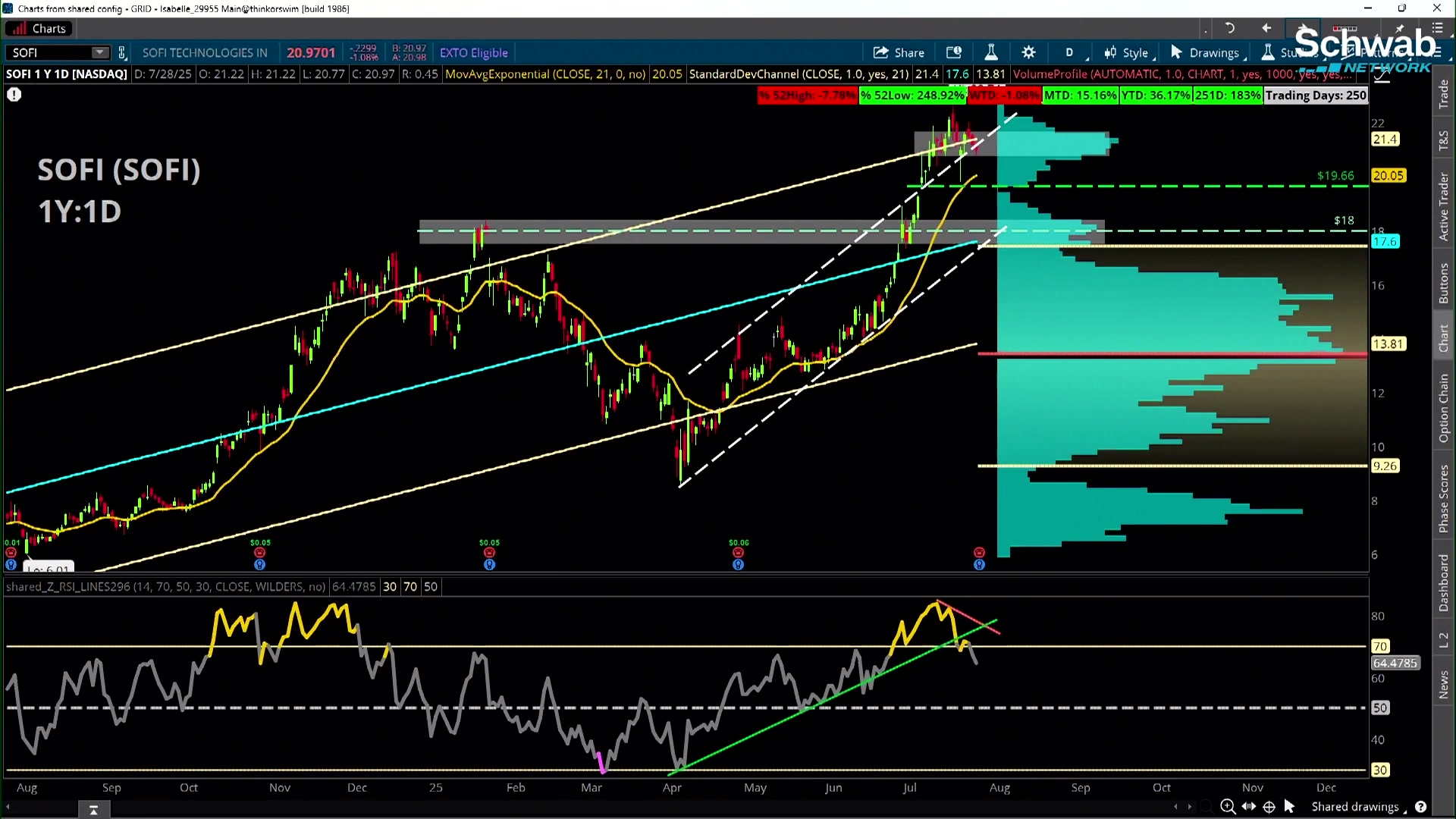
Task: Click the chart warning exclamation icon
Action: pyautogui.click(x=14, y=95)
